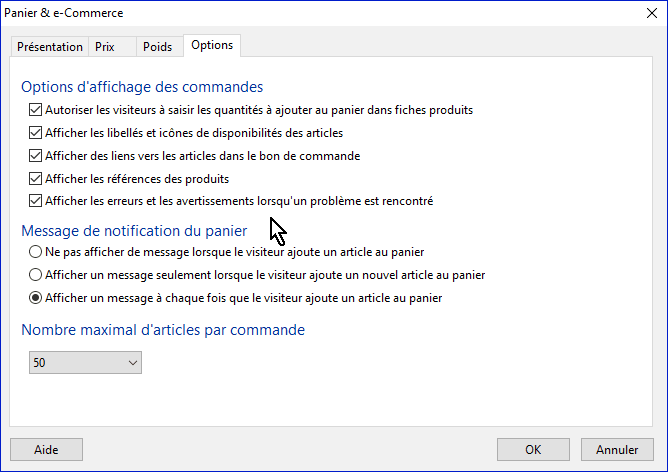Uncheck the visitor quantity entry option
Image resolution: width=668 pixels, height=472 pixels.
(x=36, y=110)
